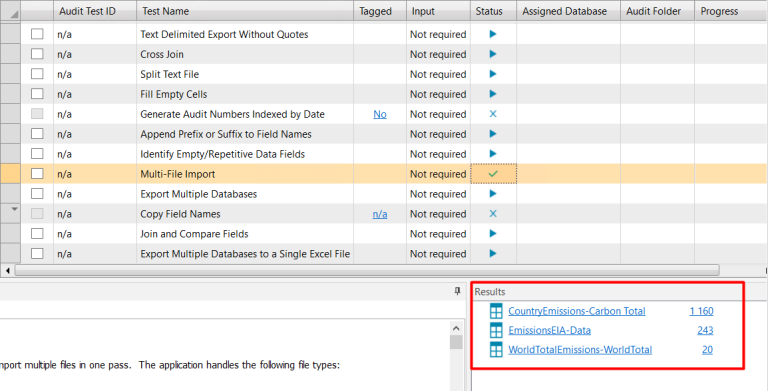Check the Split Text File checkbox
Image resolution: width=768 pixels, height=391 pixels.
point(37,74)
